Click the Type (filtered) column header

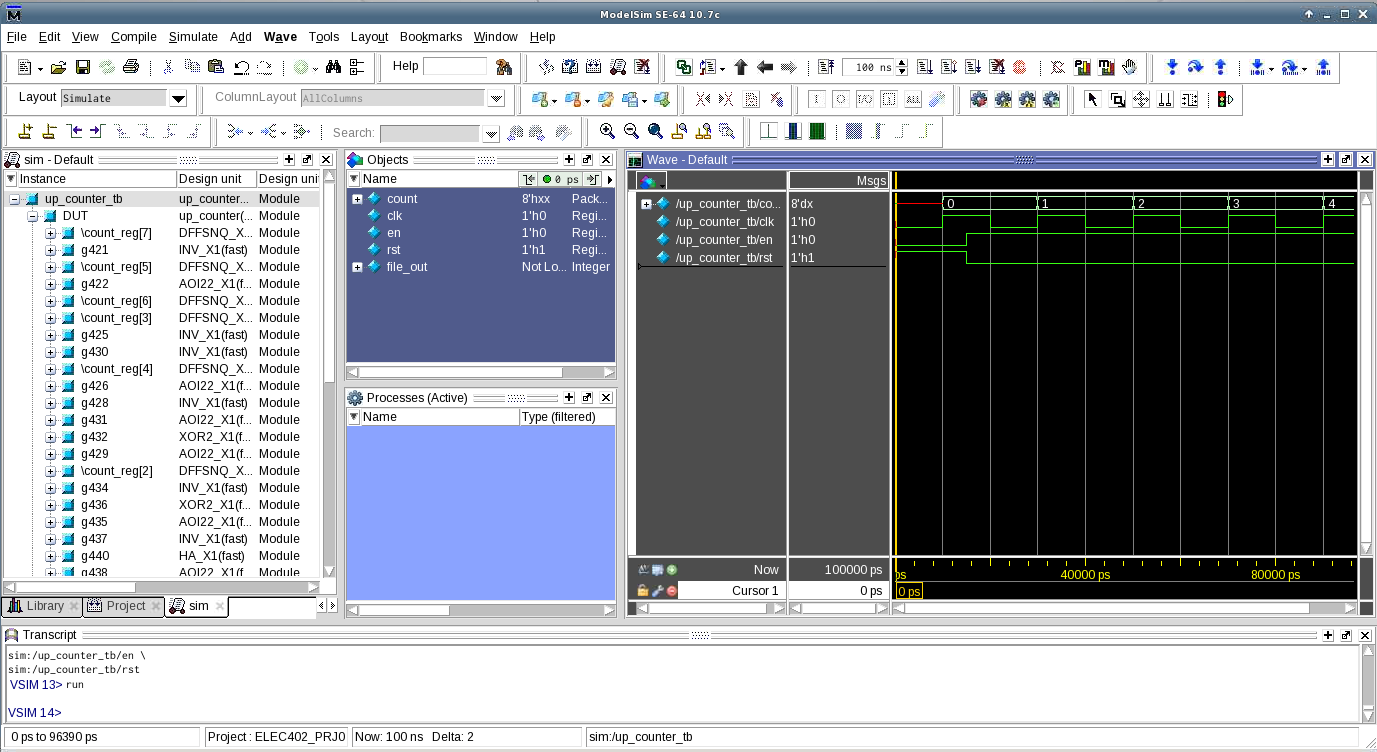567,417
